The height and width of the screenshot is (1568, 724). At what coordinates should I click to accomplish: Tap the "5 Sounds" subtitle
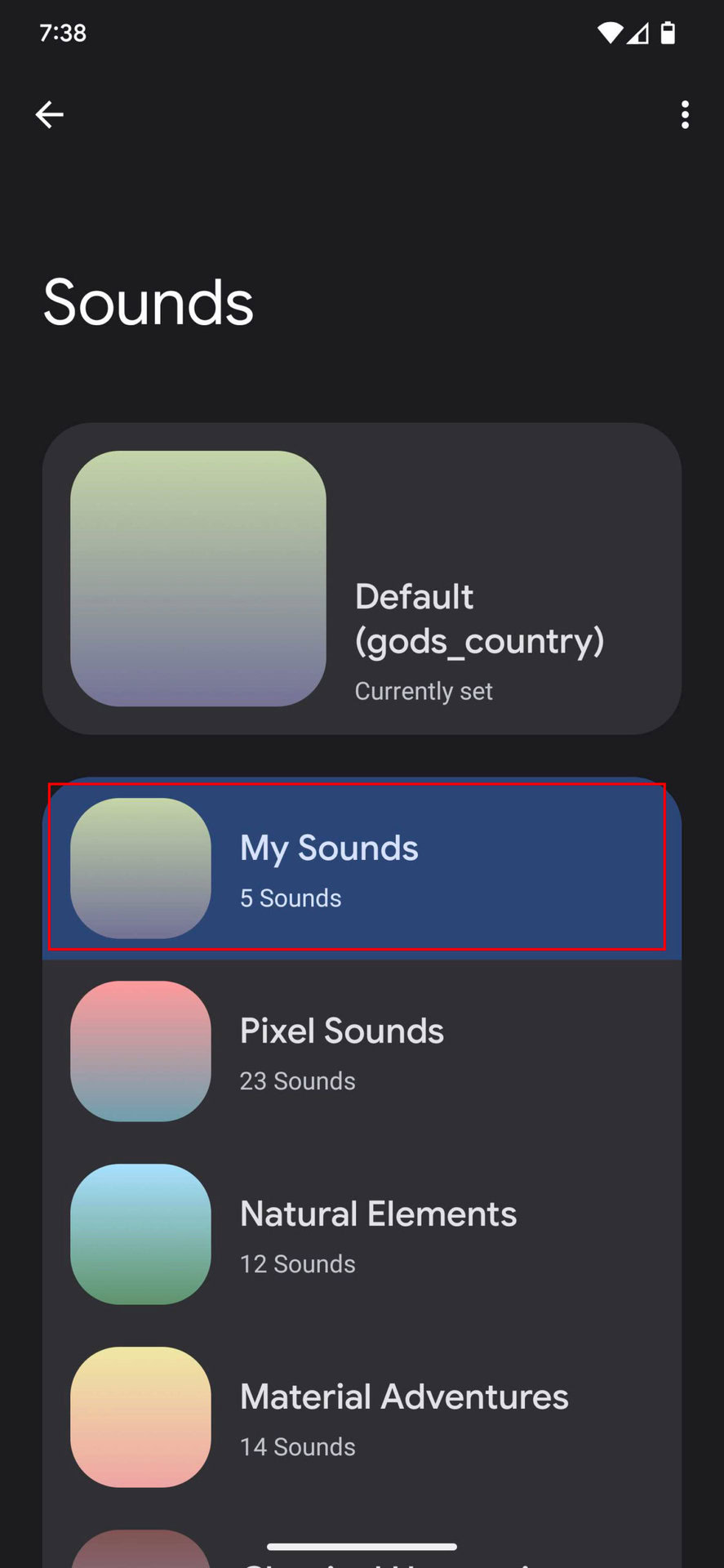tap(291, 898)
